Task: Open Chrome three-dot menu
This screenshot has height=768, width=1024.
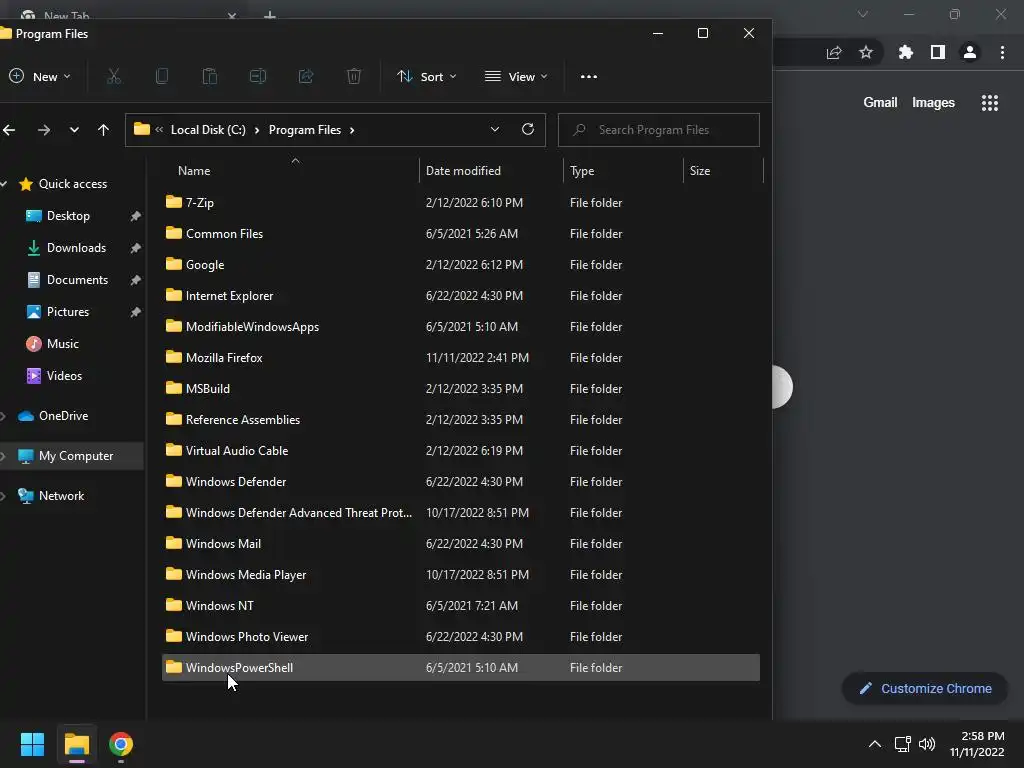Action: [1002, 52]
